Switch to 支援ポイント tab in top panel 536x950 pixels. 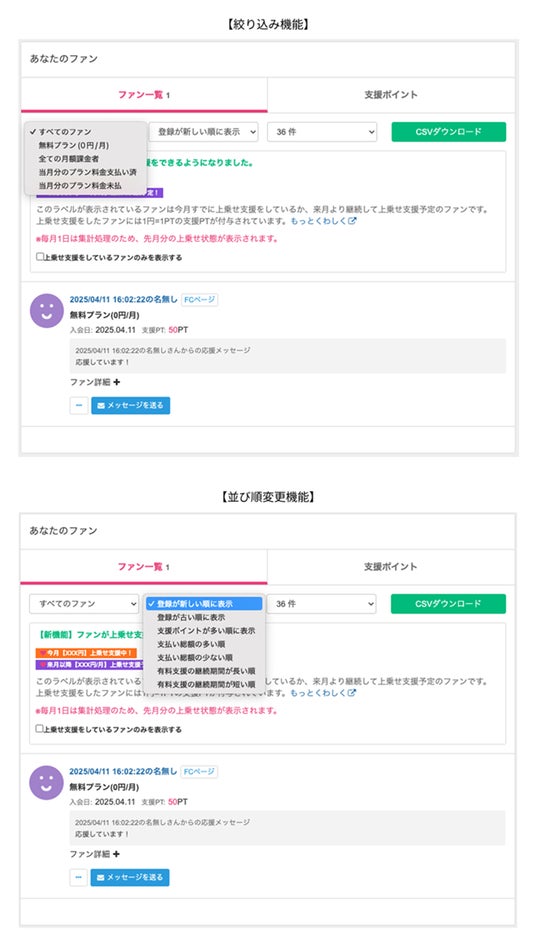(391, 95)
